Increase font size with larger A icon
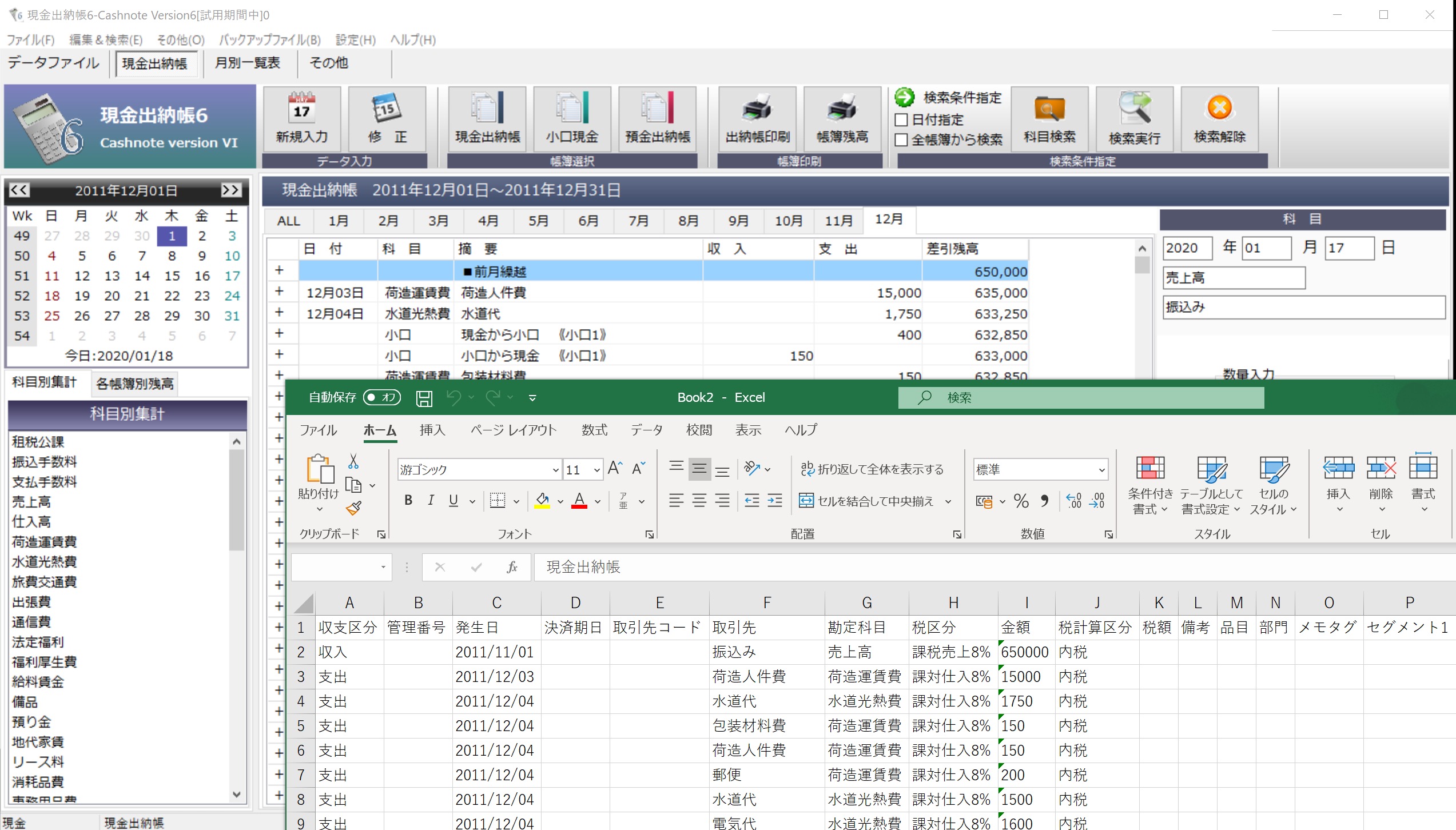Screen dimensions: 1456x830 coord(615,469)
